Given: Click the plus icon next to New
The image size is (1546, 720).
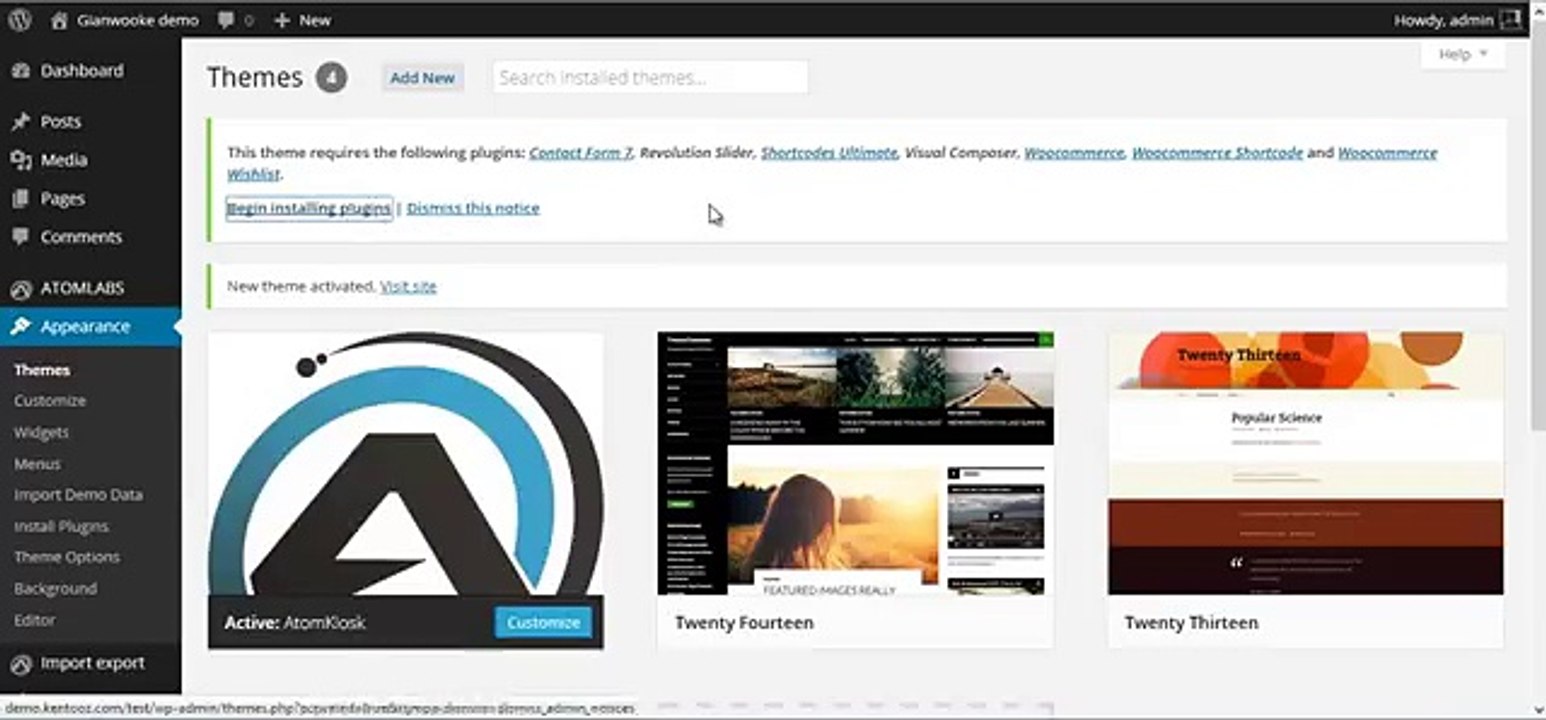Looking at the screenshot, I should point(281,20).
